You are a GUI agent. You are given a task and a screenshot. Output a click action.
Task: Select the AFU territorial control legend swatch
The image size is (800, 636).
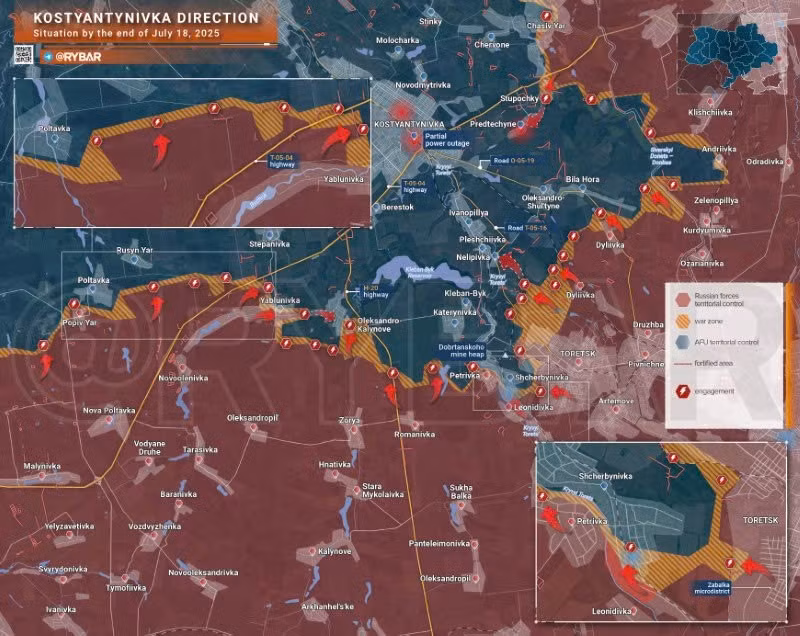coord(683,342)
